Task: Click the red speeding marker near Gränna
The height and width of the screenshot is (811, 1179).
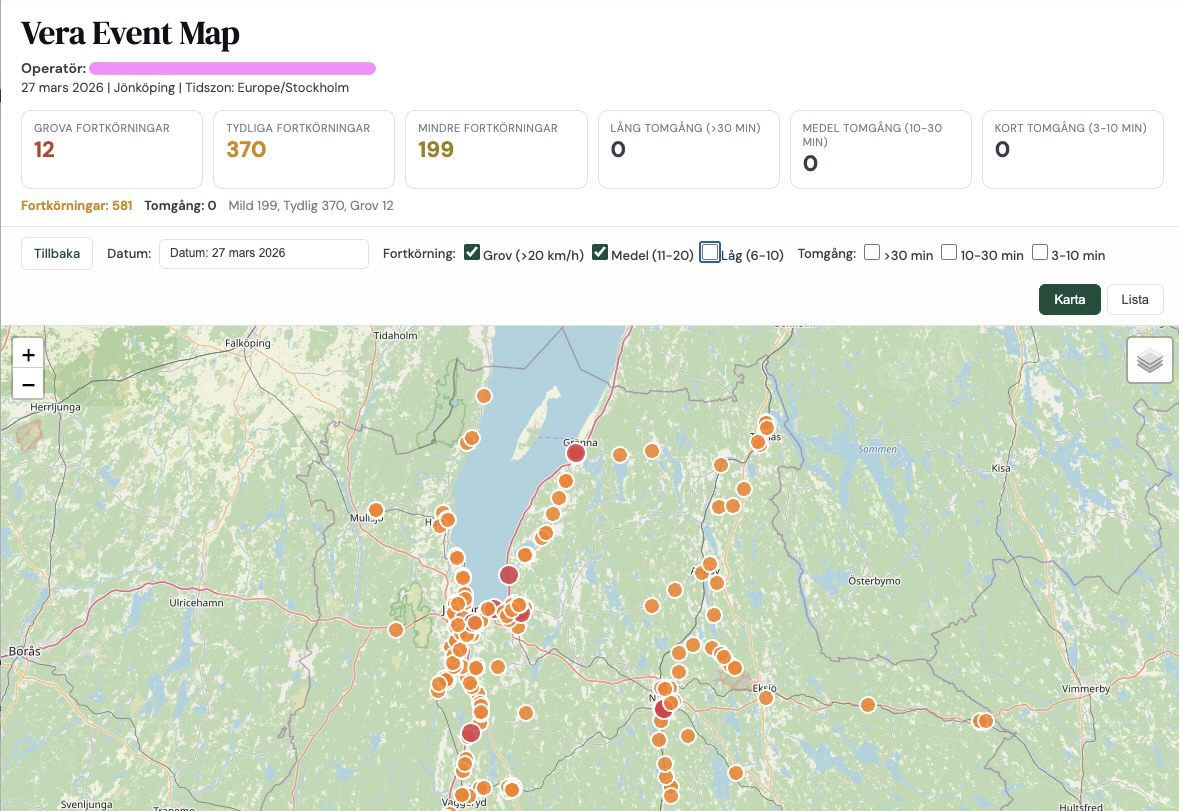Action: [575, 453]
